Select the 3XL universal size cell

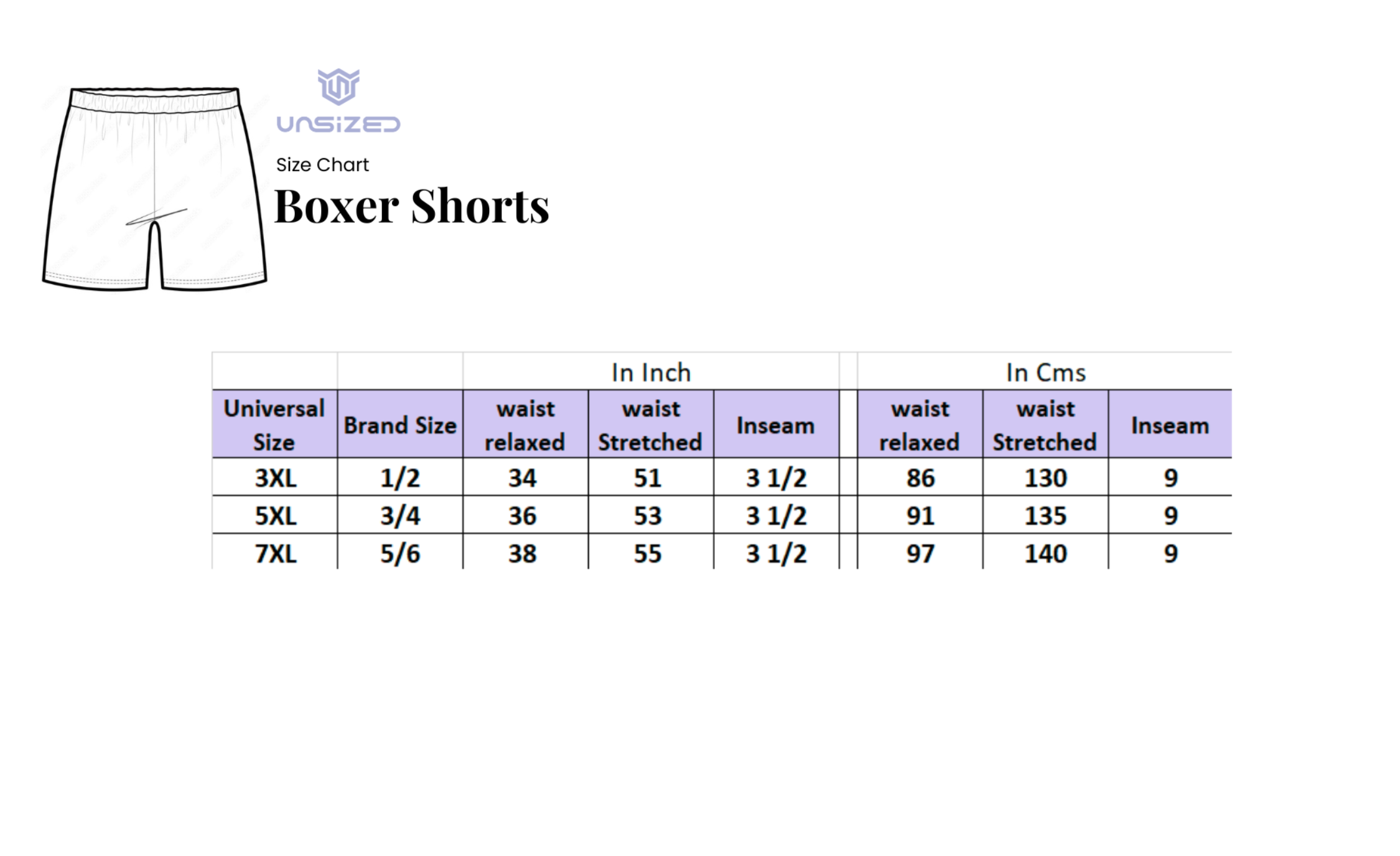(276, 478)
